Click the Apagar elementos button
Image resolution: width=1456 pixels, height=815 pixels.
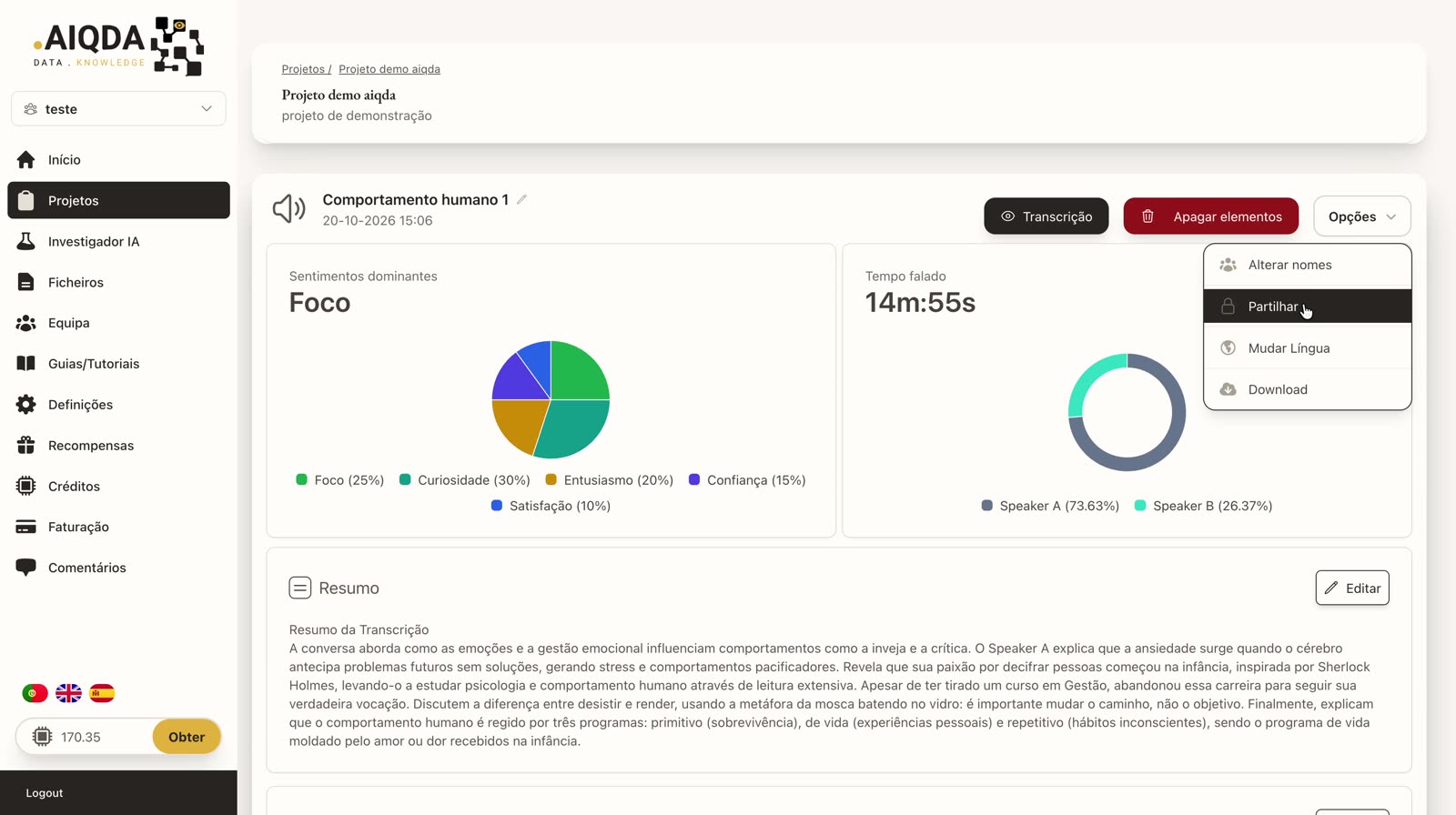tap(1211, 216)
